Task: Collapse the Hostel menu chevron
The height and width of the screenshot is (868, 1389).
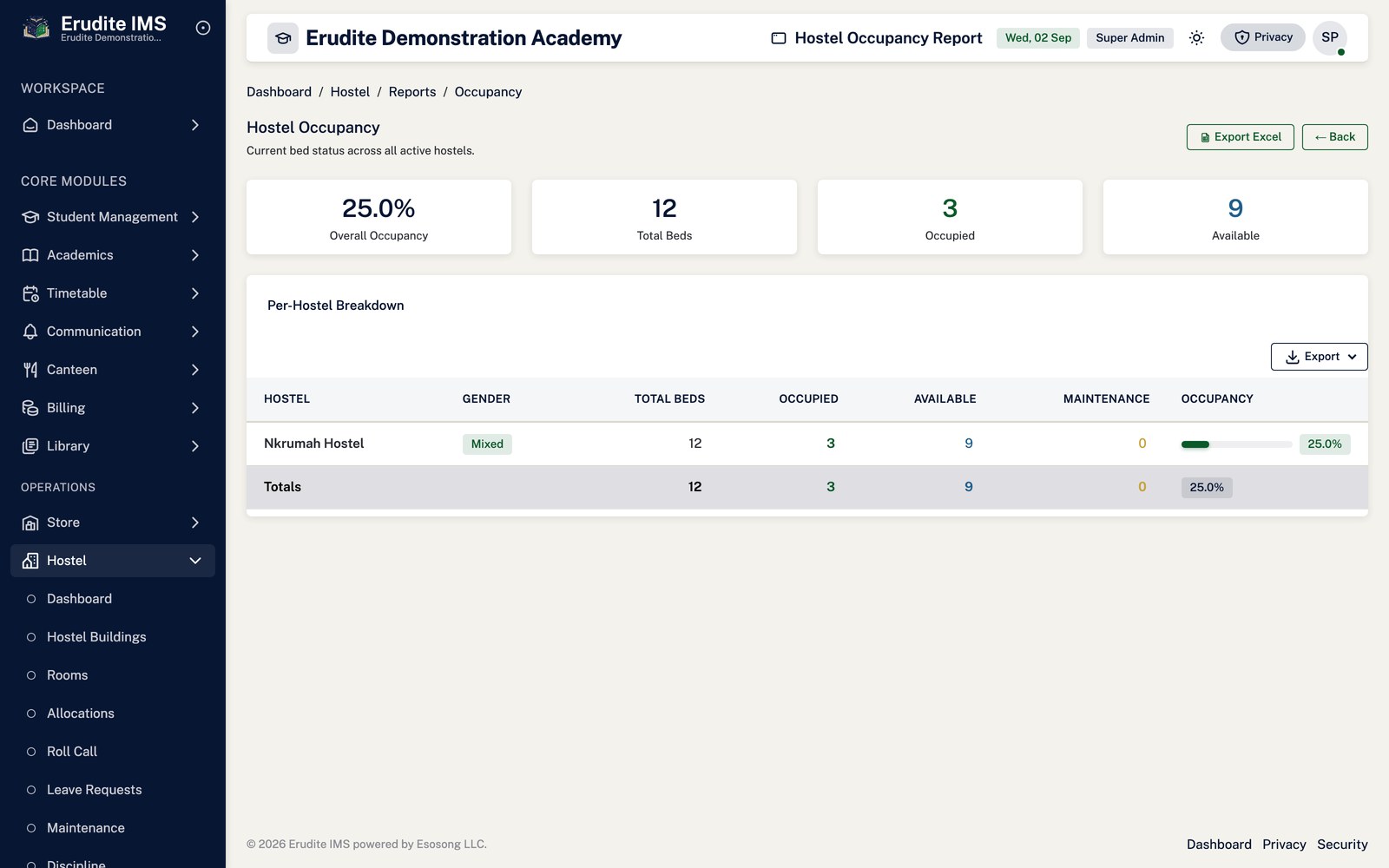Action: pos(195,561)
